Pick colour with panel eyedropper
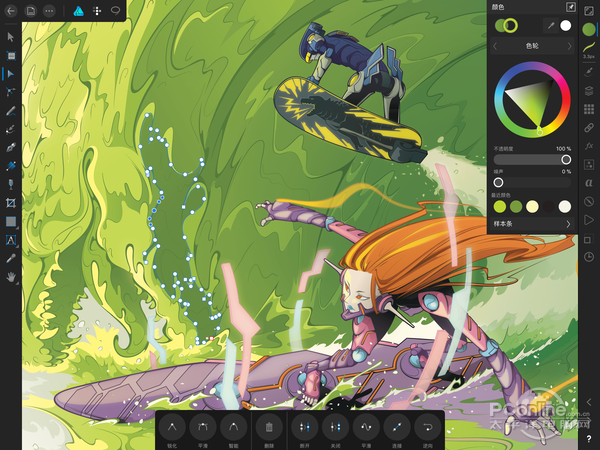The image size is (600, 450). 551,26
